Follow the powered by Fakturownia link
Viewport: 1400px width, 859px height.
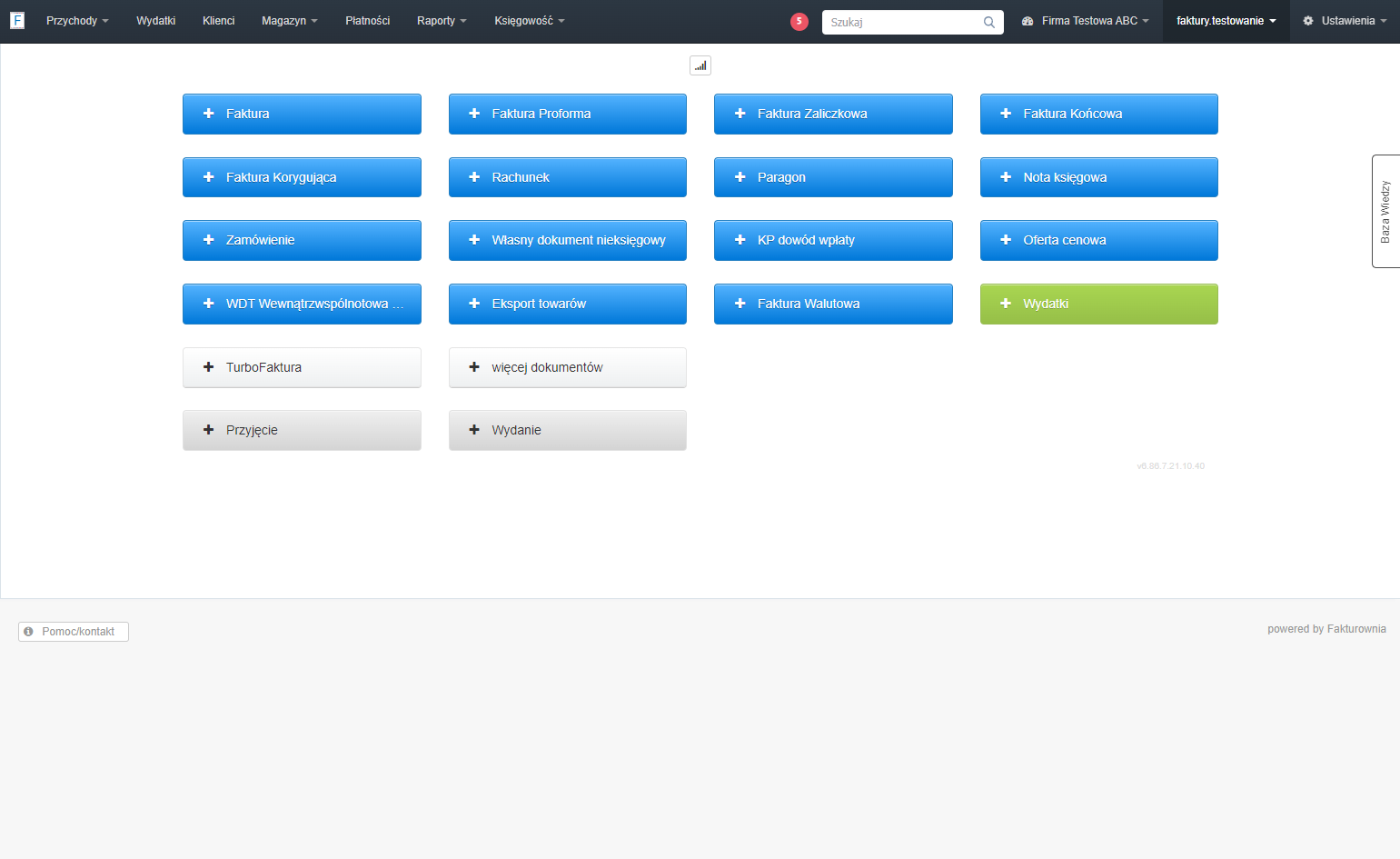pyautogui.click(x=1326, y=629)
